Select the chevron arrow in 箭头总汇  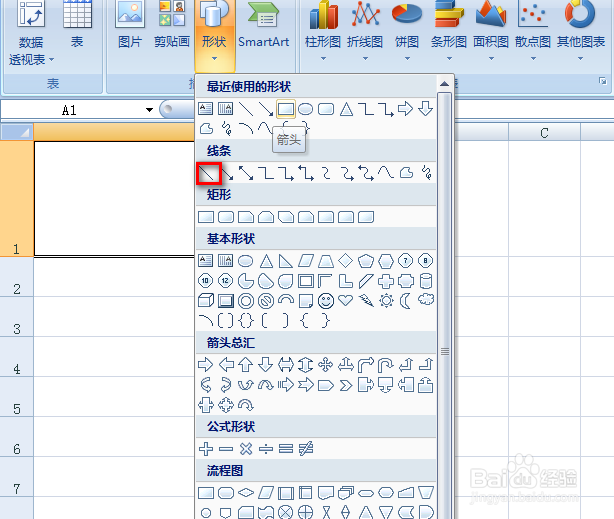pos(346,386)
